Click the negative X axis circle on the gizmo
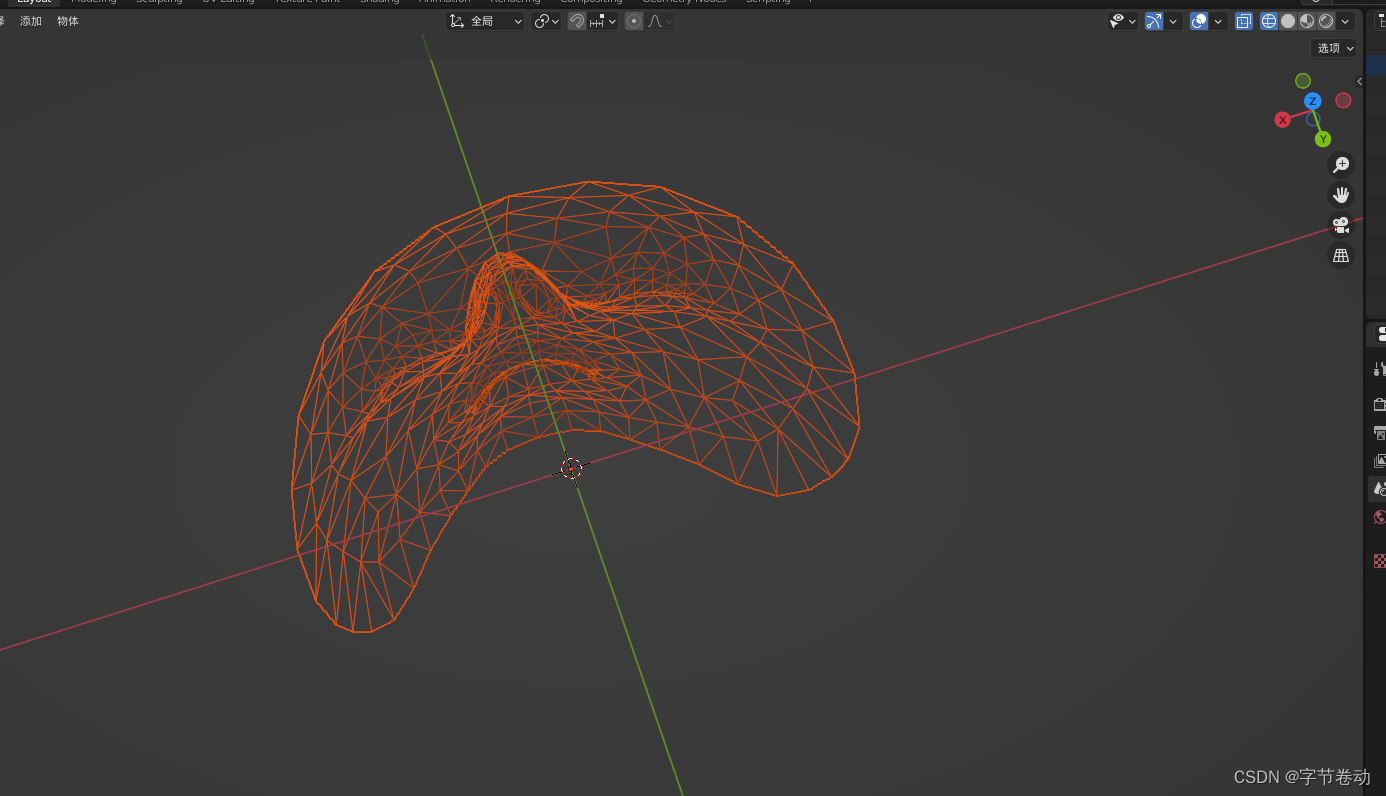Image resolution: width=1386 pixels, height=796 pixels. click(x=1343, y=100)
